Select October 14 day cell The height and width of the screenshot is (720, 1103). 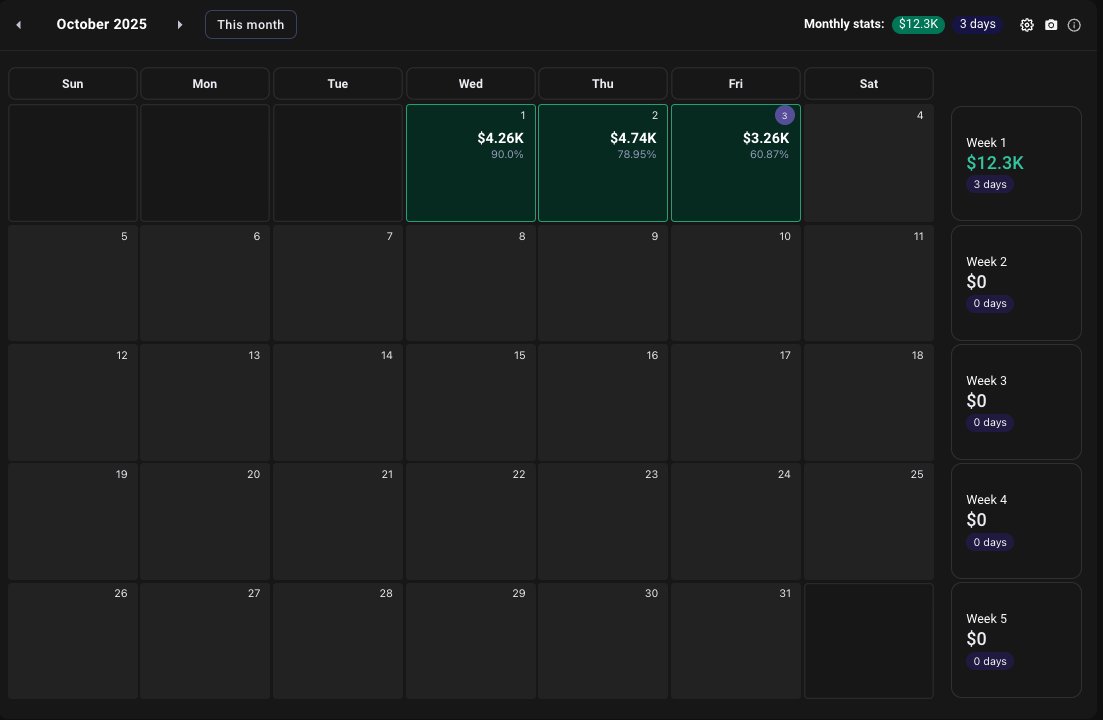tap(338, 402)
